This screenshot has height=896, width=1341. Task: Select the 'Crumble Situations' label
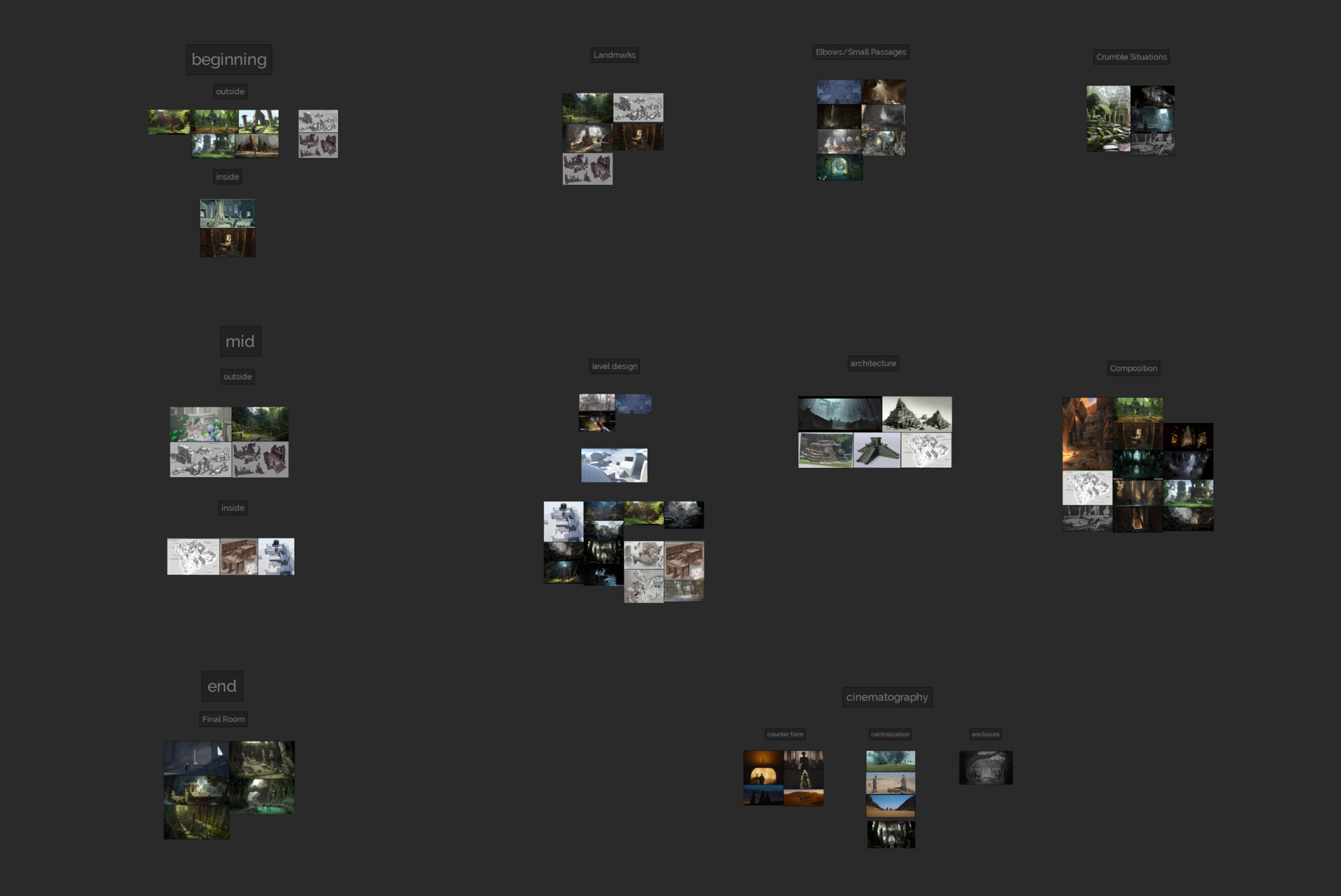point(1131,57)
